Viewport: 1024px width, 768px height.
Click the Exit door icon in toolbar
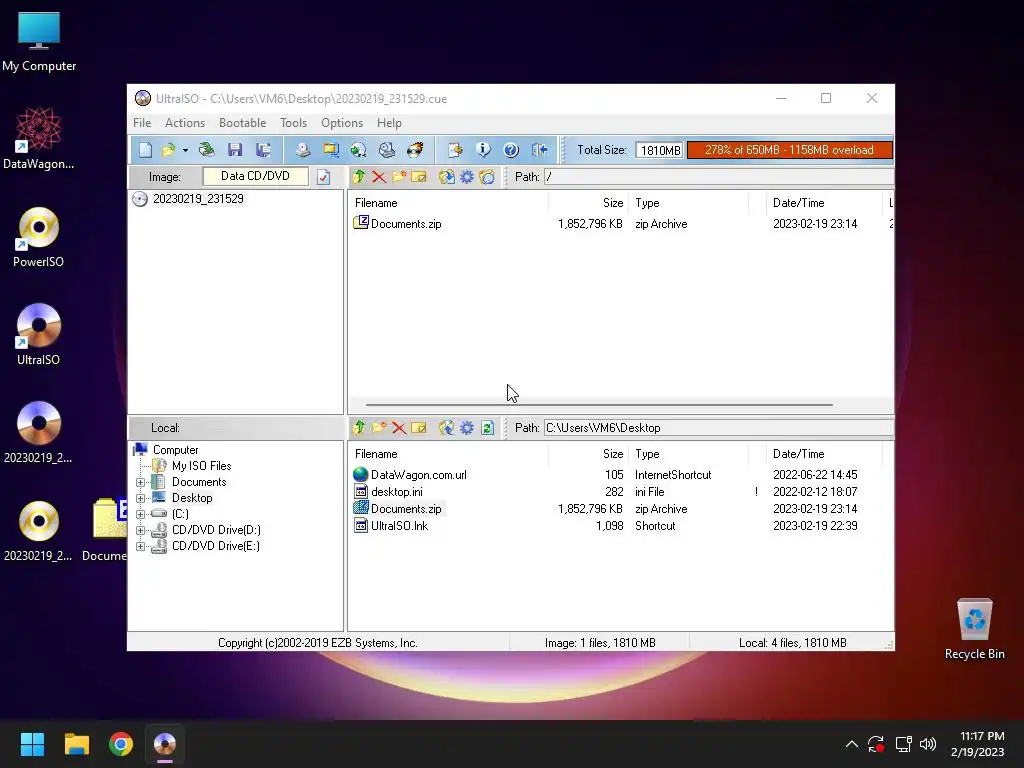click(x=539, y=150)
